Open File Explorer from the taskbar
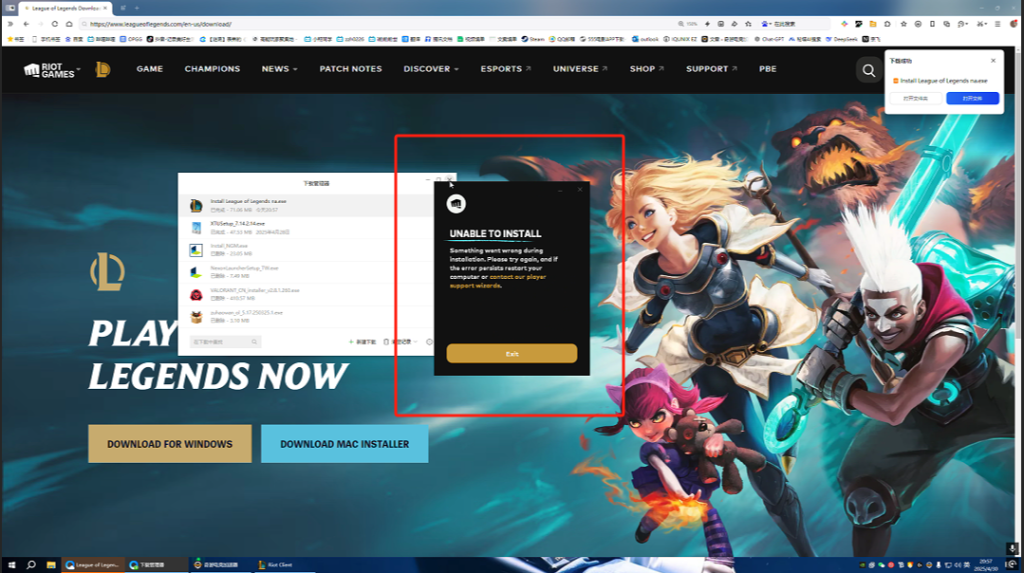The width and height of the screenshot is (1024, 573). [x=50, y=565]
